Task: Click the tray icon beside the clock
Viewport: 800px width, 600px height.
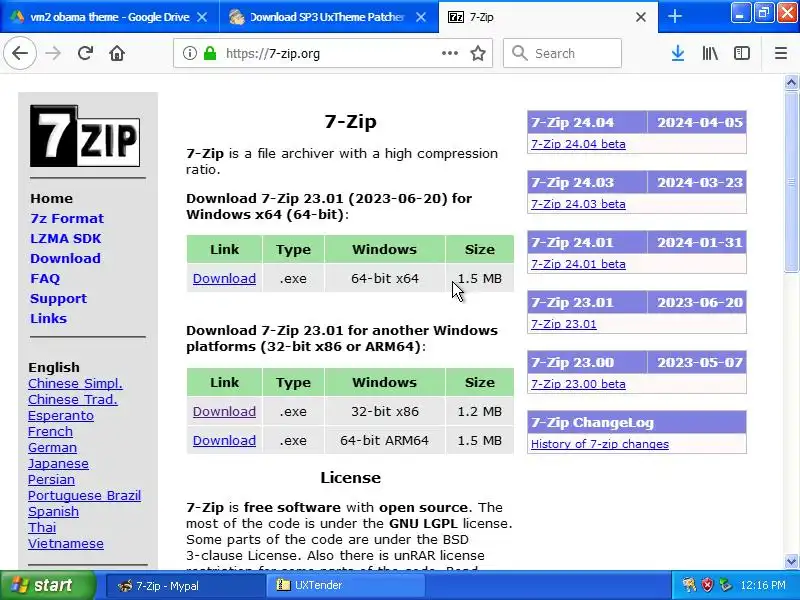Action: pyautogui.click(x=725, y=585)
